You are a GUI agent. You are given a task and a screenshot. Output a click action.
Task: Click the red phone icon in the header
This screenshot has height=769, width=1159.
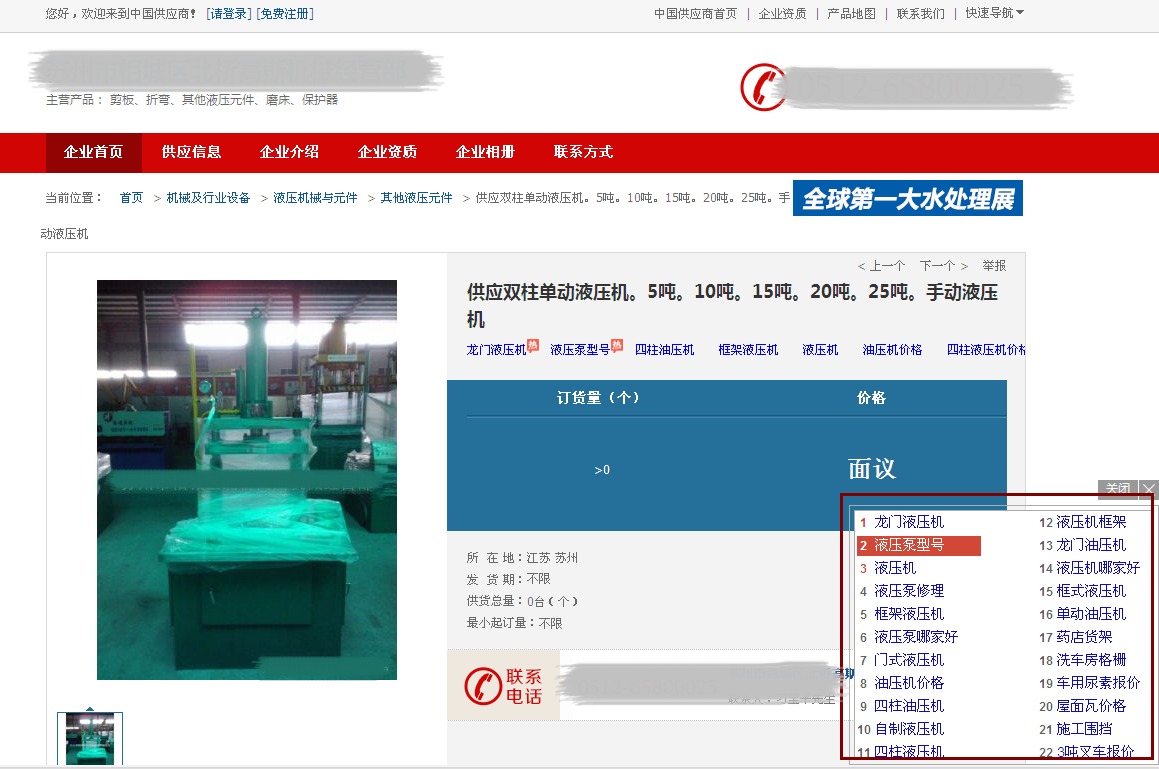pyautogui.click(x=763, y=87)
